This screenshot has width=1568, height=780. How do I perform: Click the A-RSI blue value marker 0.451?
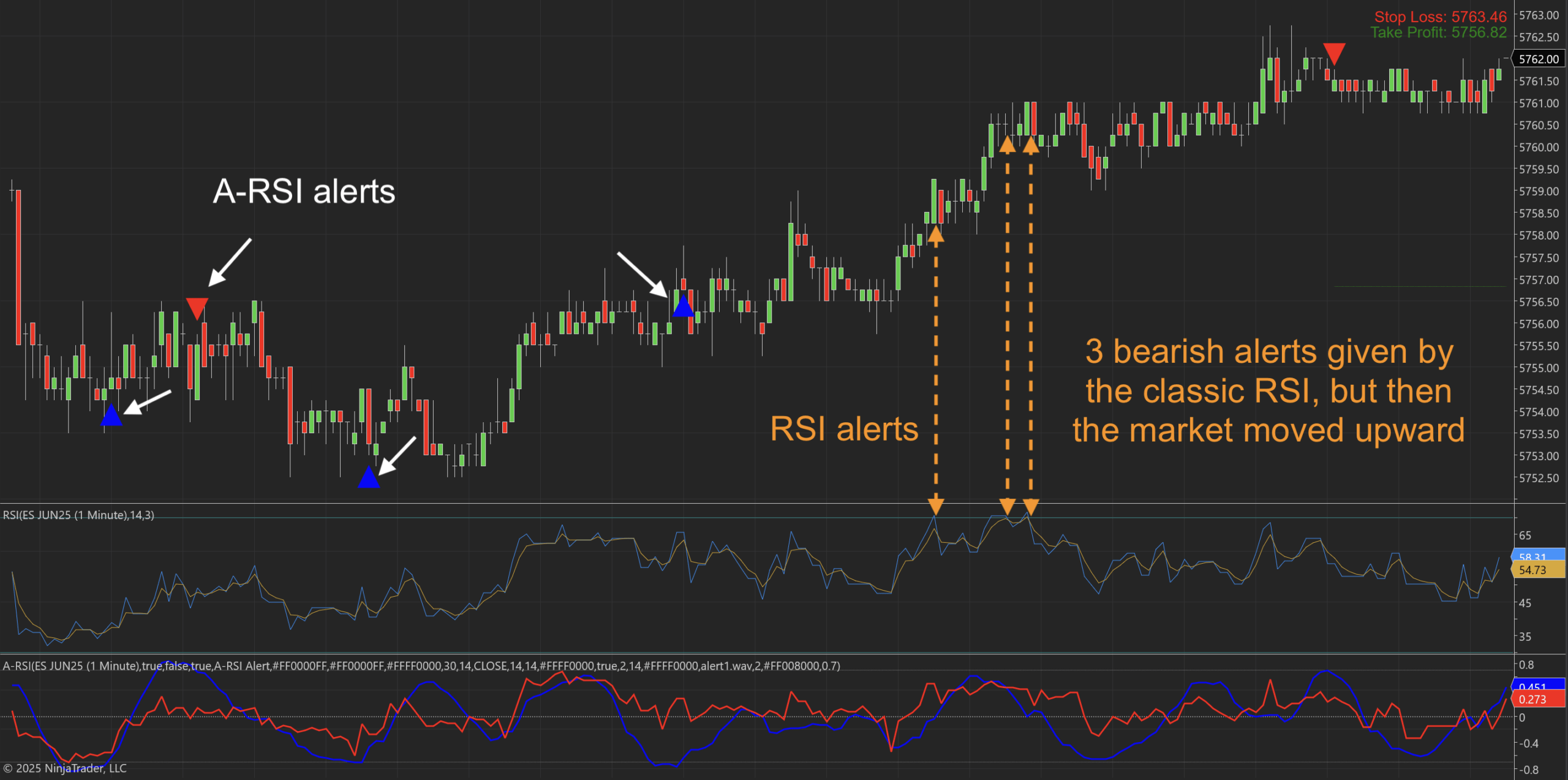tap(1538, 686)
